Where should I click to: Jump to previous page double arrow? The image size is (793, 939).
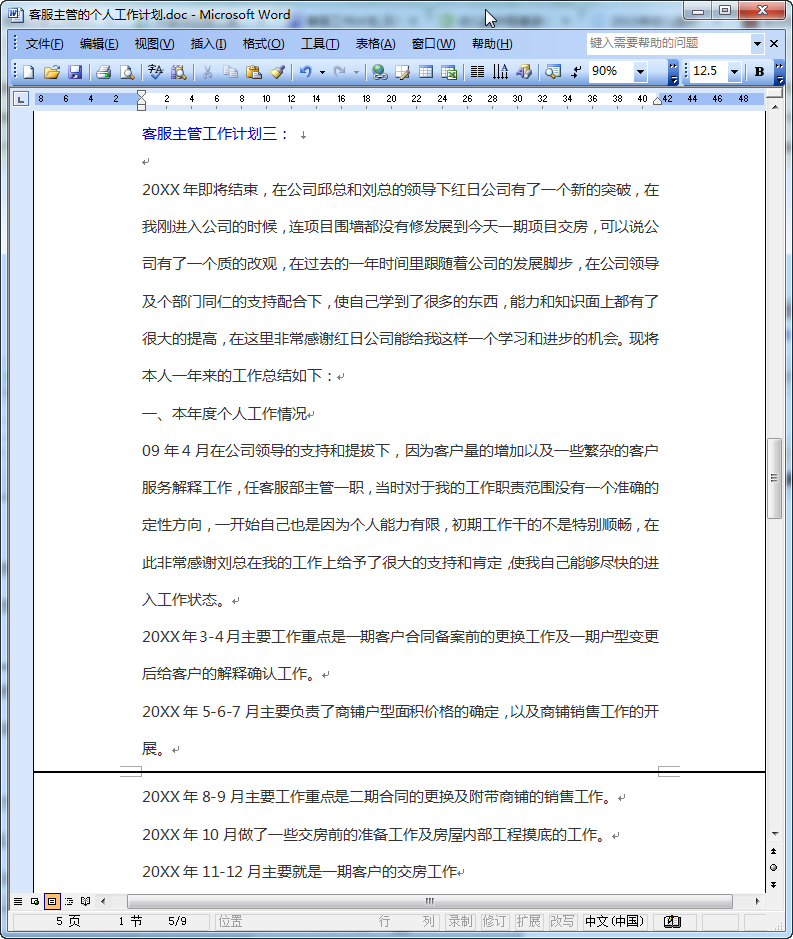tap(773, 851)
